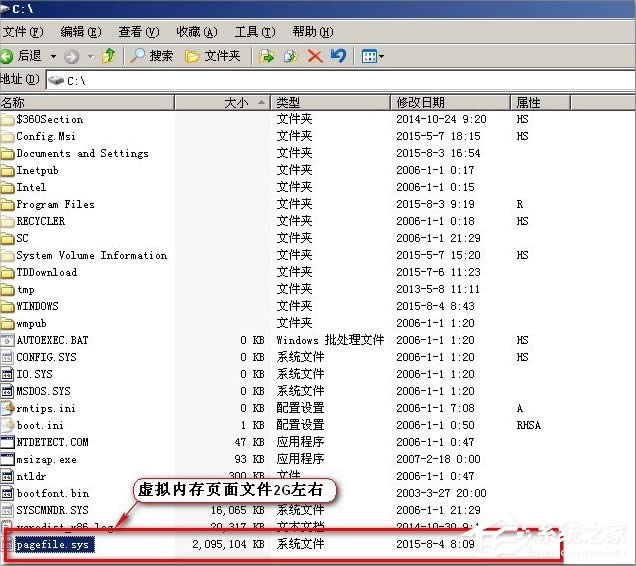
Task: Click the Forward navigation arrow
Action: click(x=71, y=56)
